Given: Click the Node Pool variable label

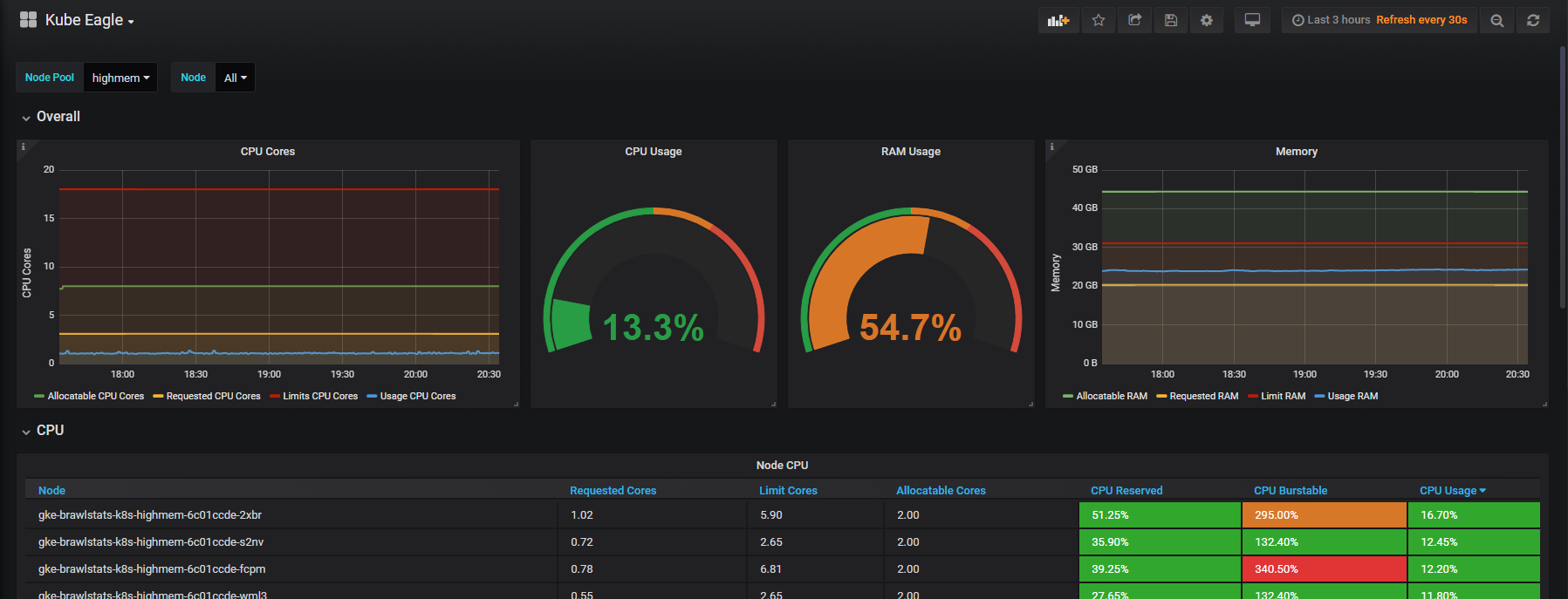Looking at the screenshot, I should click(50, 78).
